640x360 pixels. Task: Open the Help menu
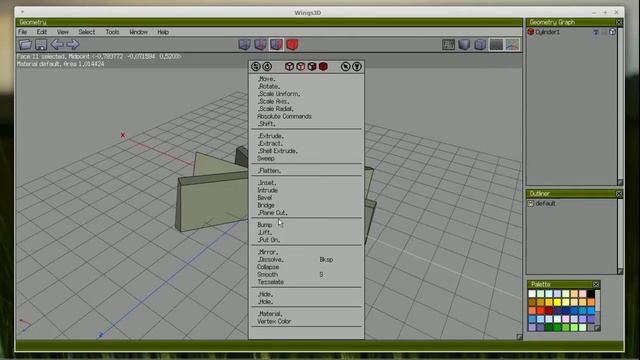point(163,32)
